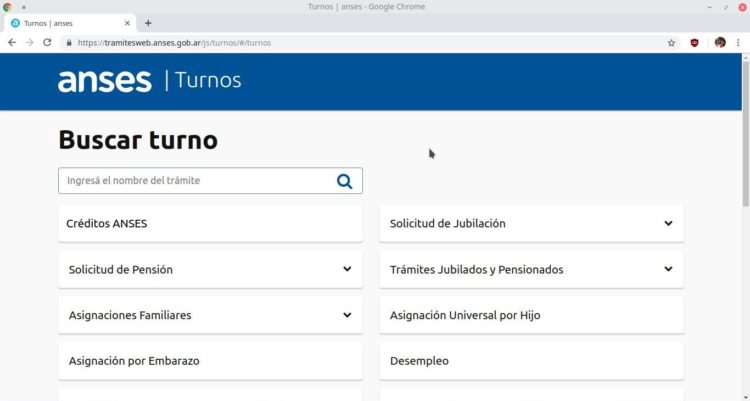
Task: Go back with browser back arrow
Action: [x=12, y=43]
